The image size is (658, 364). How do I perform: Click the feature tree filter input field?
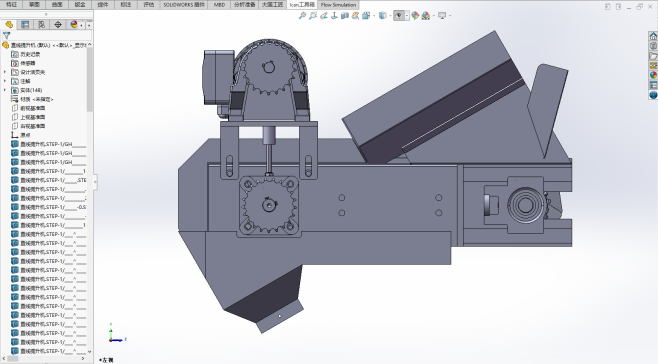coord(50,36)
